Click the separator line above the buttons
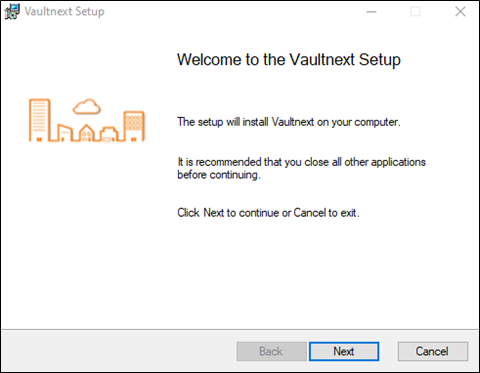Screen dimensions: 480x373 (x=240, y=330)
